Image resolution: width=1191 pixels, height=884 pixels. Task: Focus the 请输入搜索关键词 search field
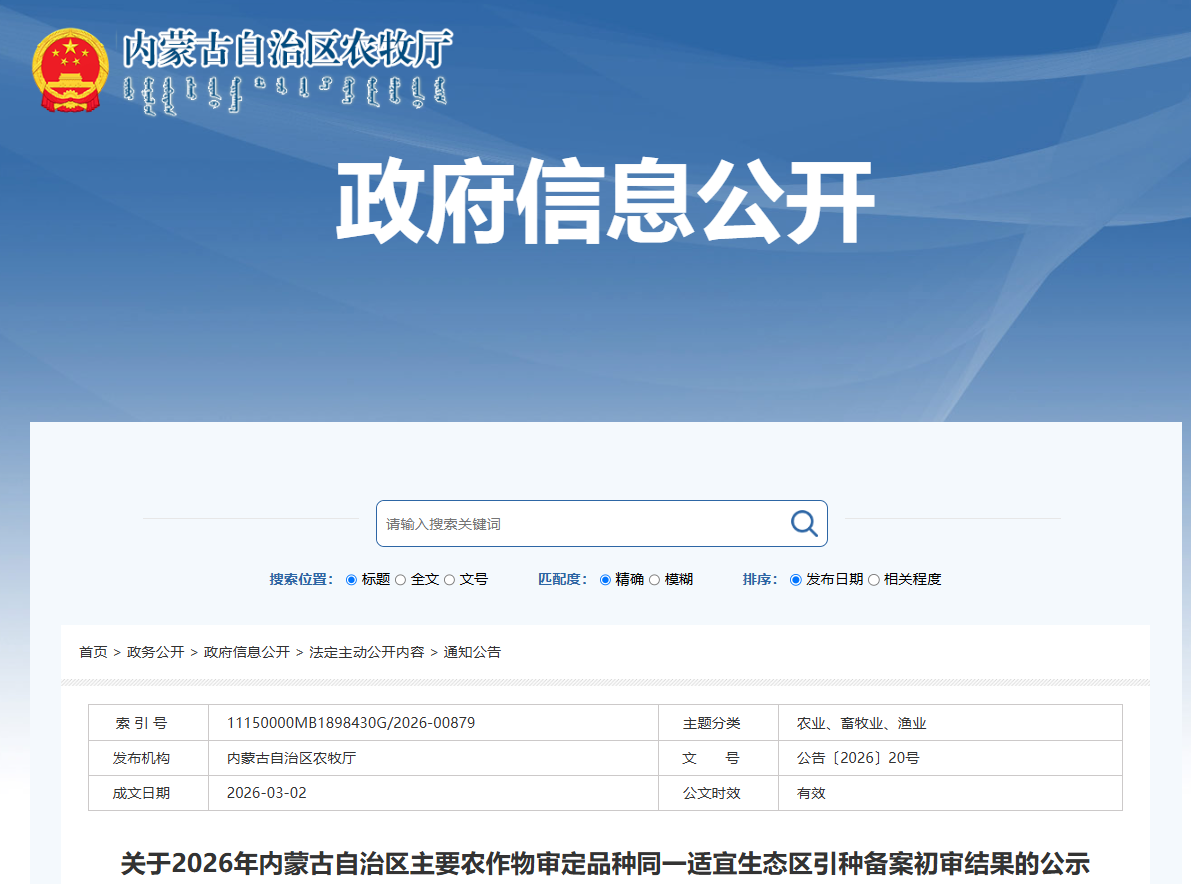580,524
